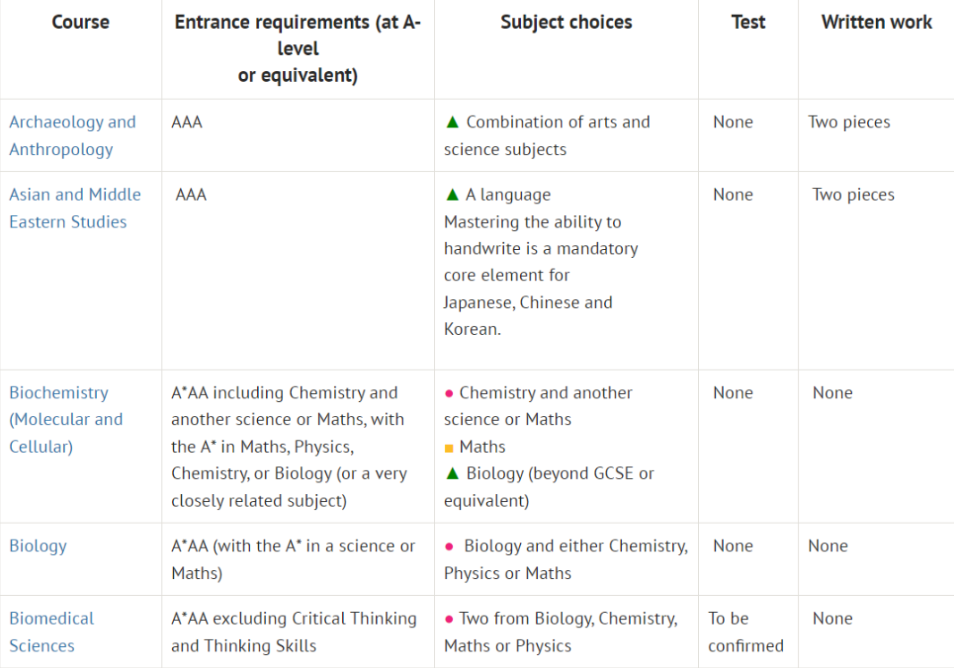Screen dimensions: 954x668
Task: Follow the Biology course link
Action: click(x=38, y=546)
